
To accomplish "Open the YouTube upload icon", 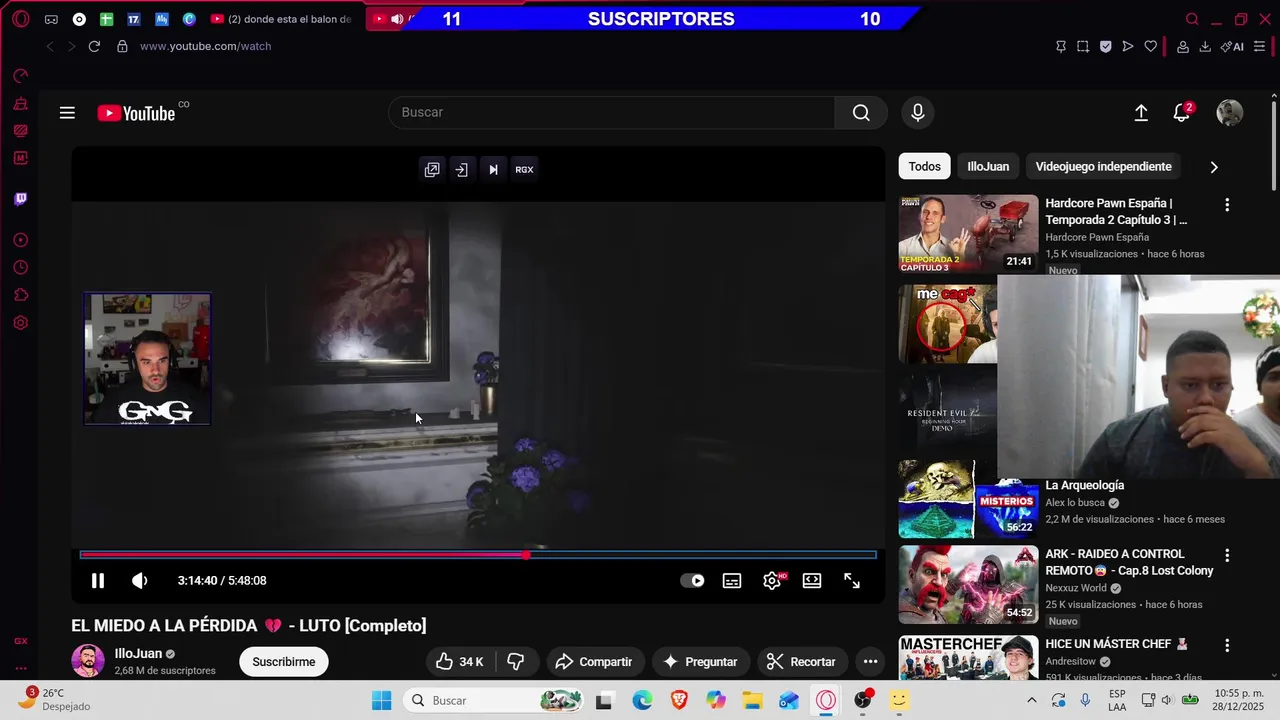I will (x=1141, y=113).
